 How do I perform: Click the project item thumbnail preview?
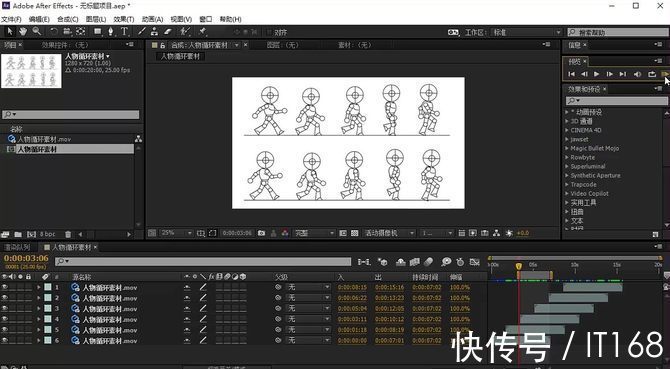(31, 71)
